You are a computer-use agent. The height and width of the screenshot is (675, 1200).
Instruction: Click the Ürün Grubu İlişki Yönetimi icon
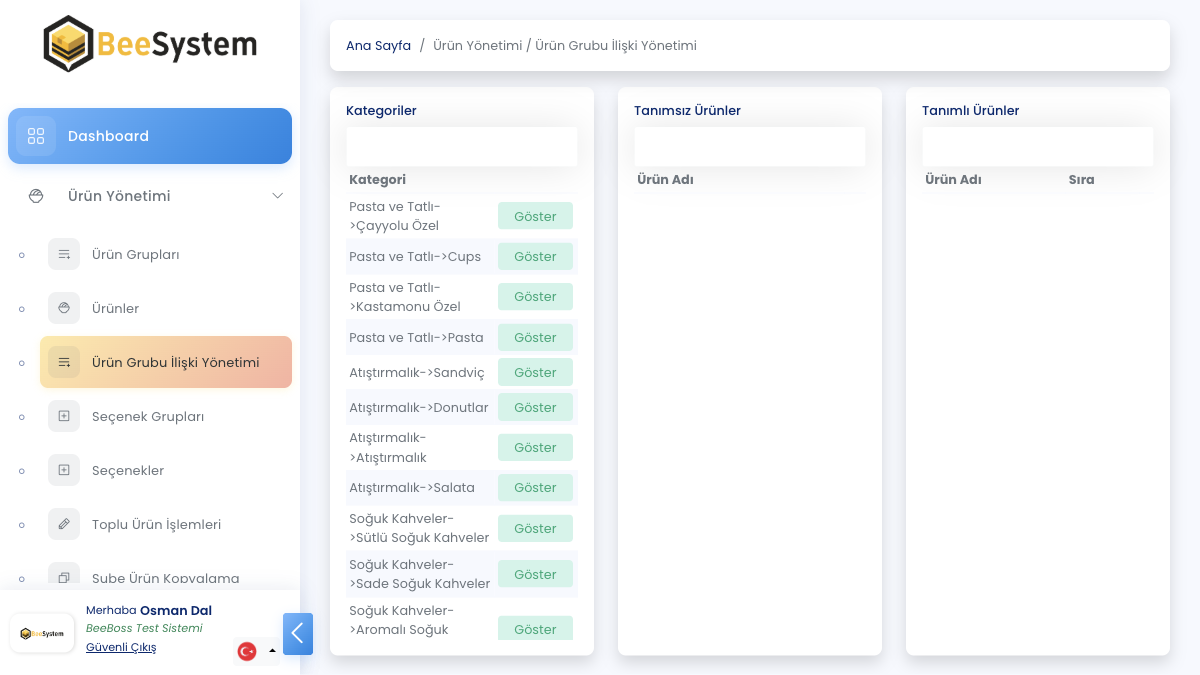point(64,362)
